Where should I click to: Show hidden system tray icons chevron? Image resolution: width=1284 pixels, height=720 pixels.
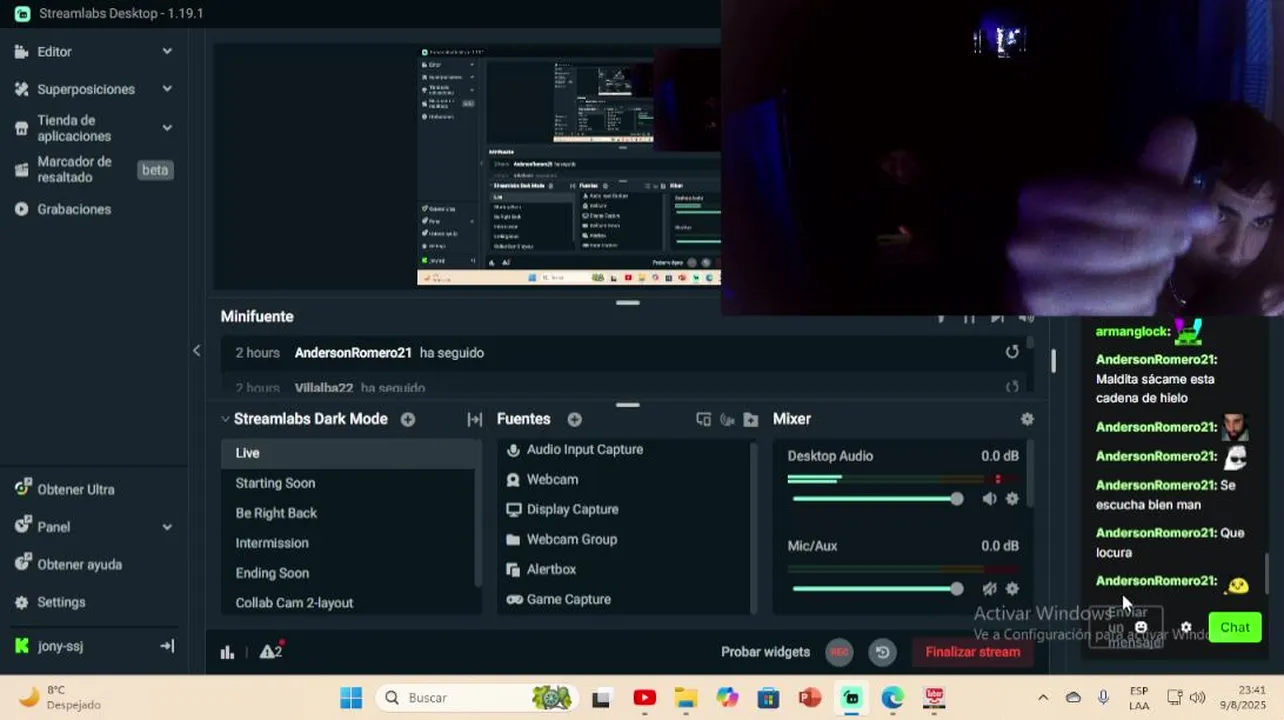[1043, 697]
